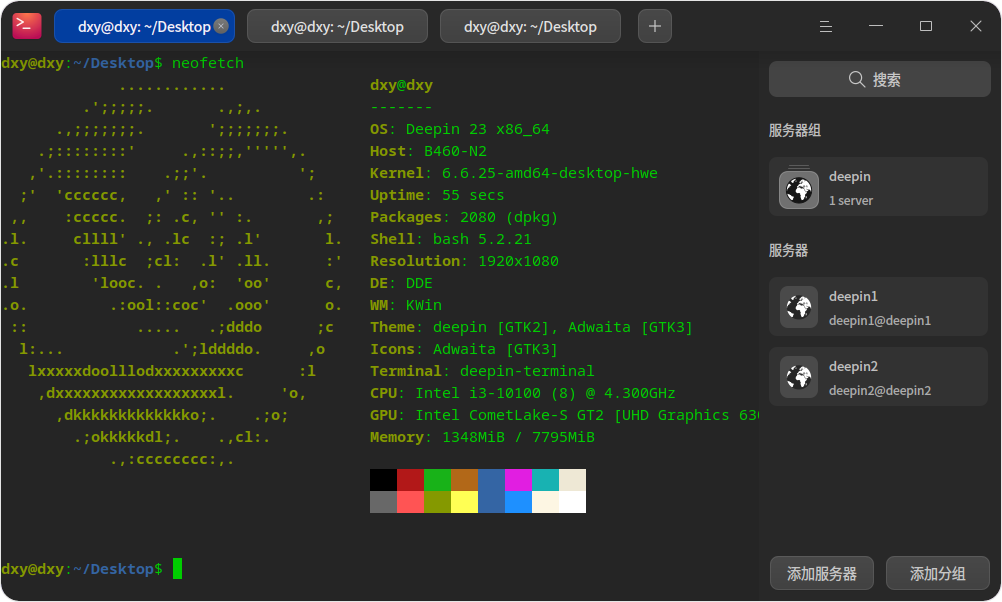This screenshot has height=602, width=1002.
Task: Click 'Memory: 1348MiB / 7795MiB' line
Action: pyautogui.click(x=482, y=437)
